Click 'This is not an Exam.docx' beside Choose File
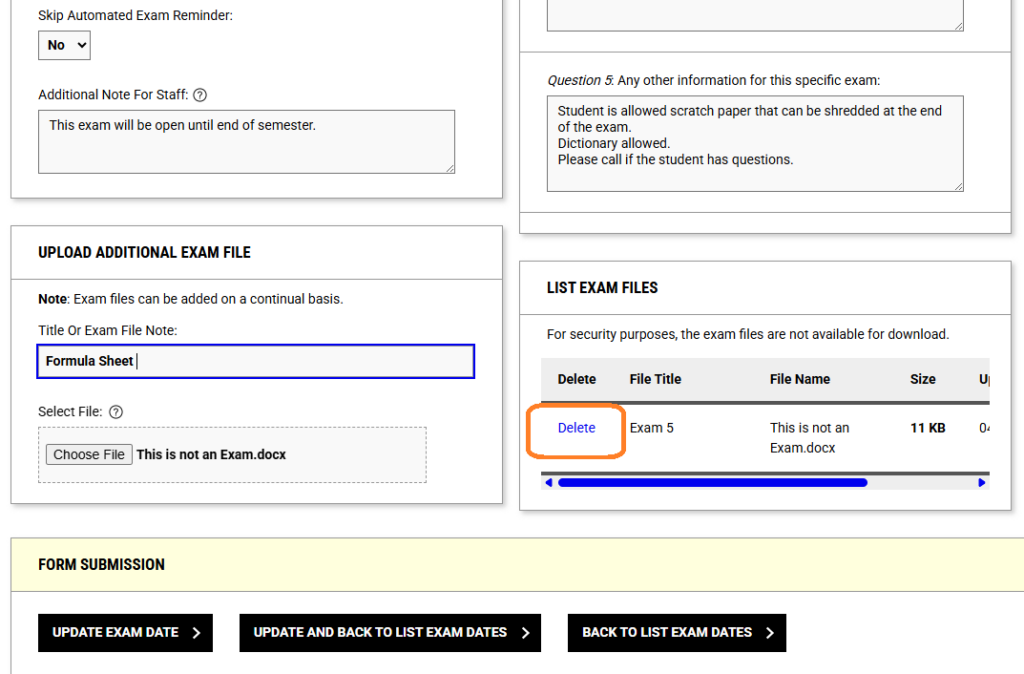Screen dimensions: 1024x674 [211, 455]
